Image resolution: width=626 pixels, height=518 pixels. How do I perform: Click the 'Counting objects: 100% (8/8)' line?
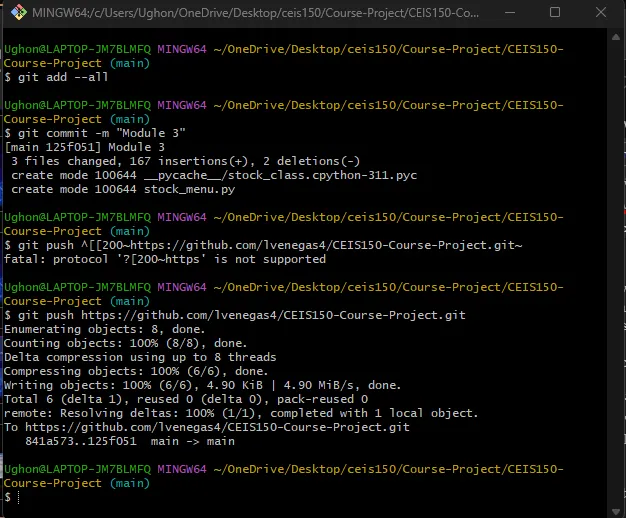[126, 343]
